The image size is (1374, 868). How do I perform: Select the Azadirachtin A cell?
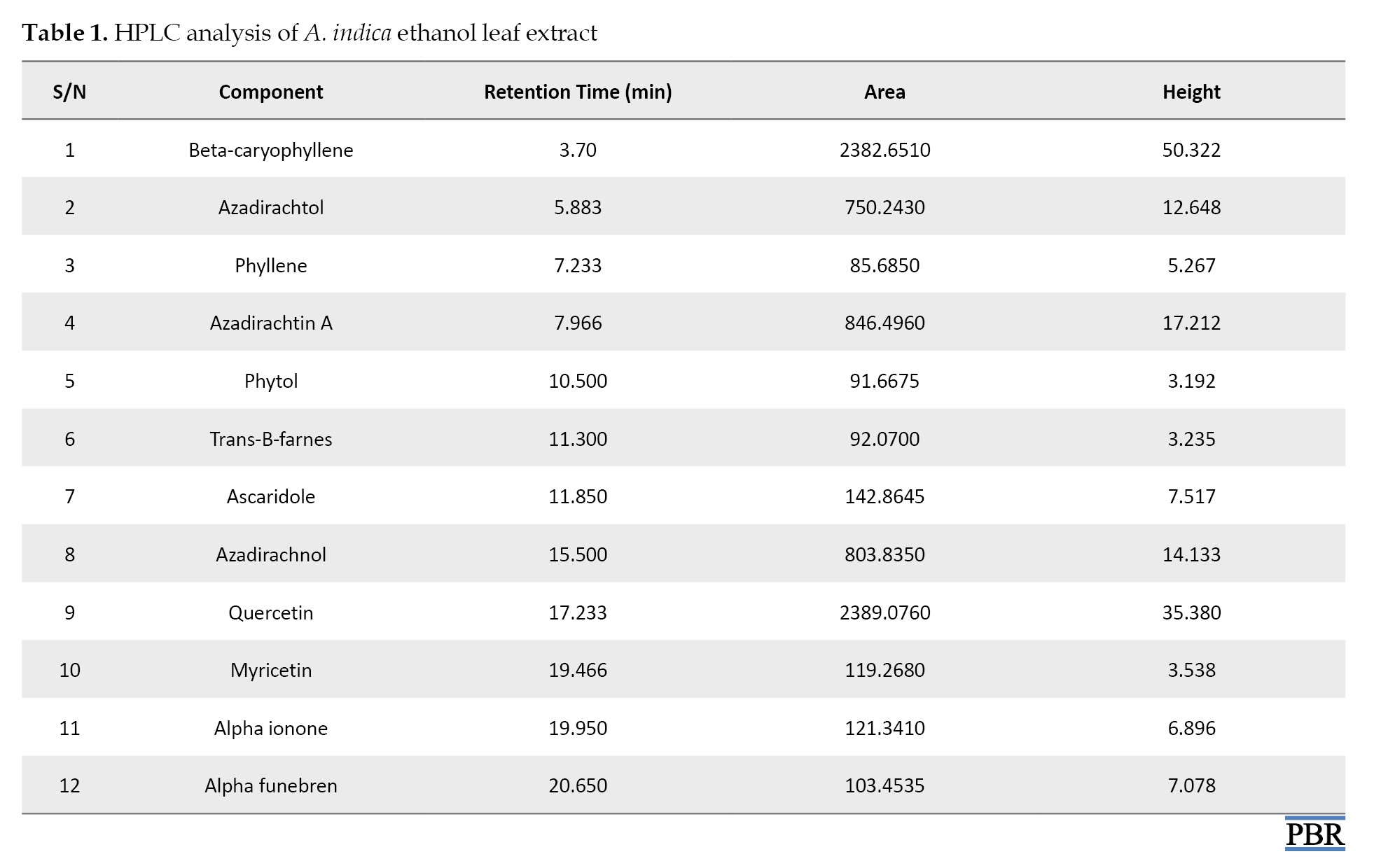(x=270, y=323)
